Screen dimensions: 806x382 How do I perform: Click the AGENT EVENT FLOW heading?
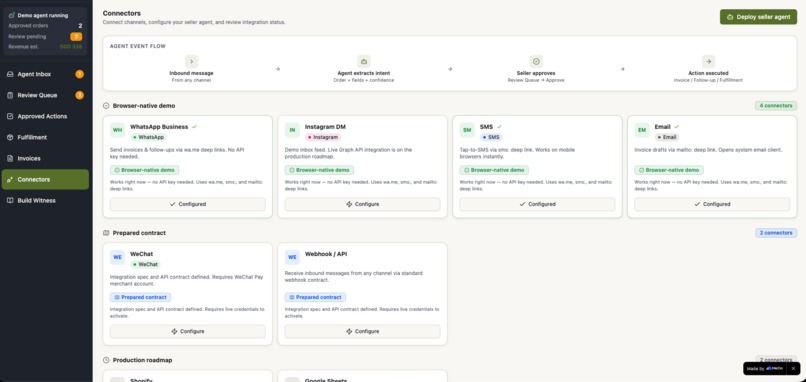137,46
